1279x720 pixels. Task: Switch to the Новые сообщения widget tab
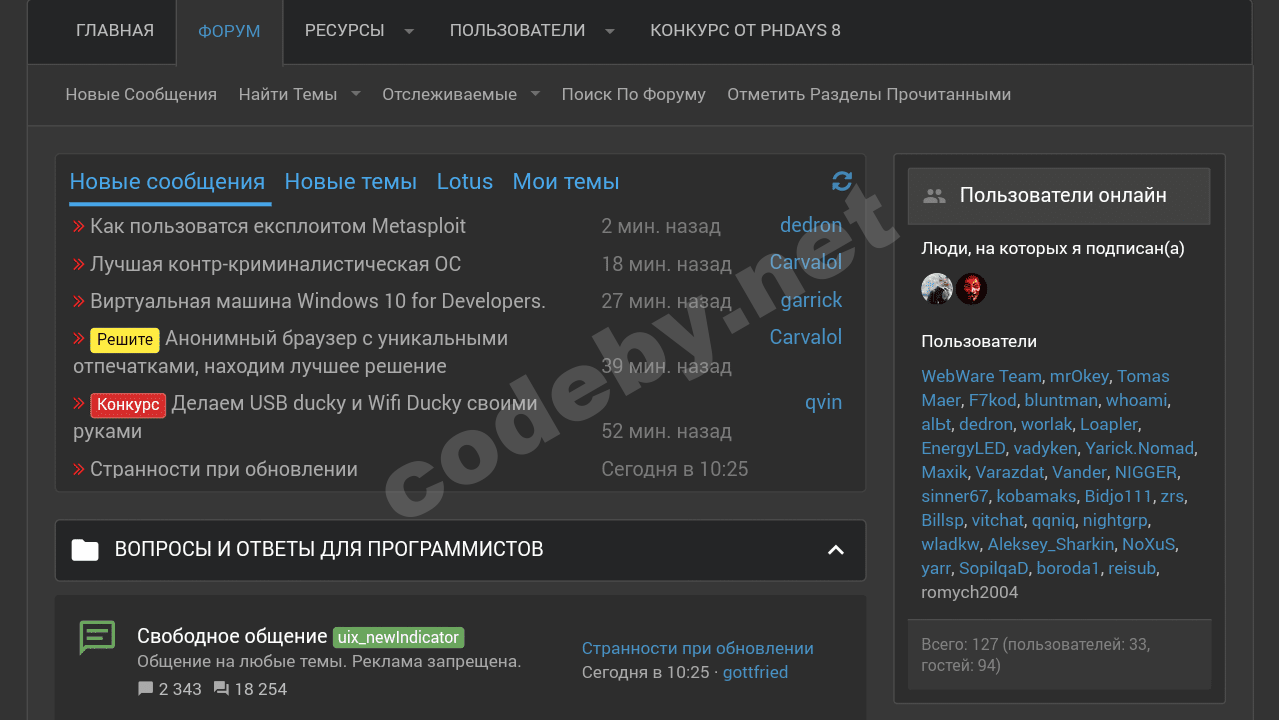[x=167, y=181]
